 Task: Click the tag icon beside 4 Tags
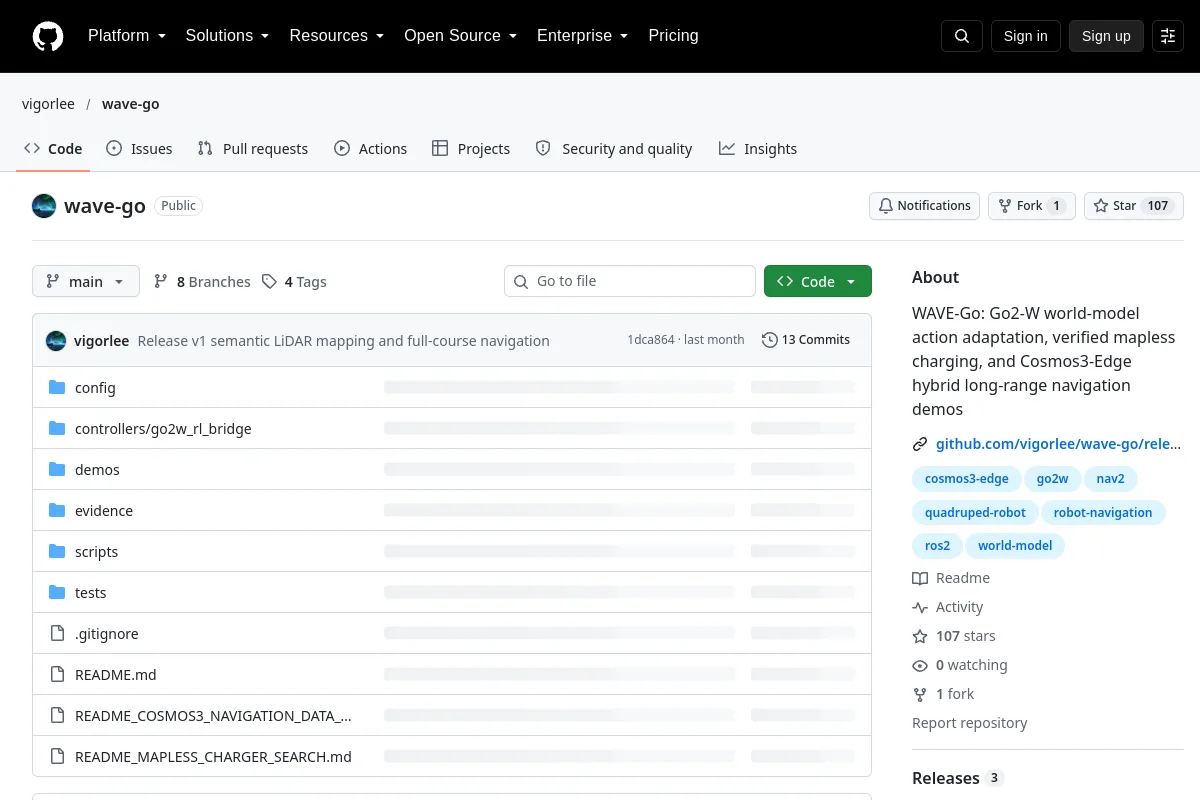(x=269, y=282)
